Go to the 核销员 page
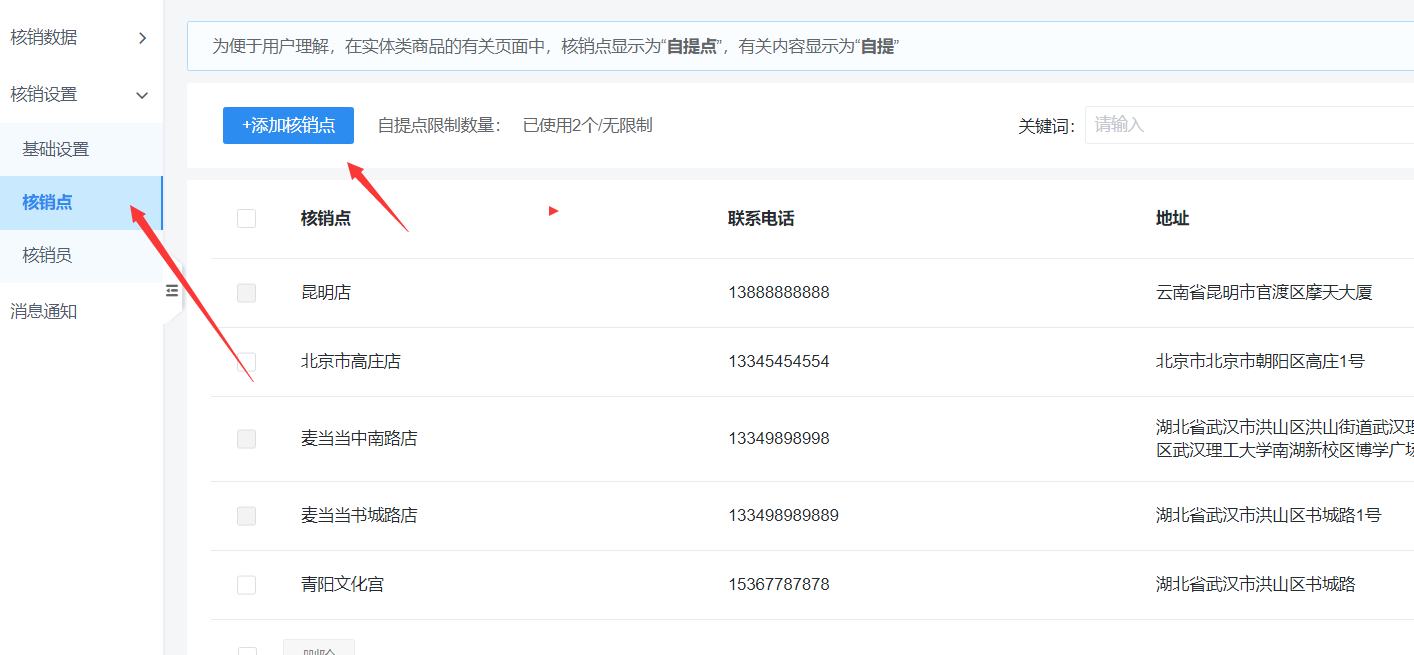 tap(47, 255)
